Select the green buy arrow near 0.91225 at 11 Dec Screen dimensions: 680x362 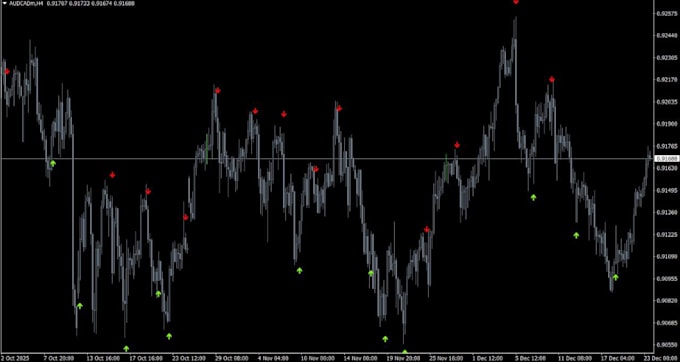point(576,235)
